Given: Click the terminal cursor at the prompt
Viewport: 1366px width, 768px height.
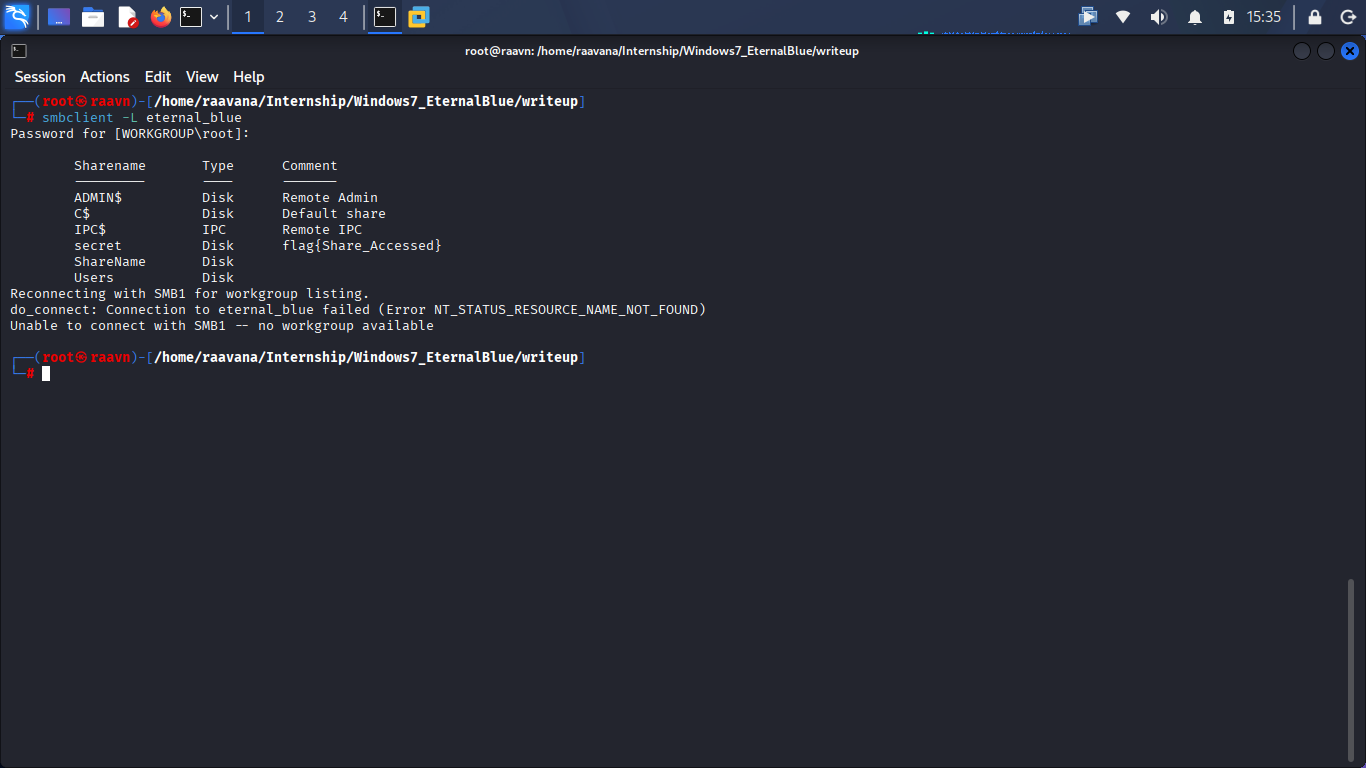Looking at the screenshot, I should 46,373.
